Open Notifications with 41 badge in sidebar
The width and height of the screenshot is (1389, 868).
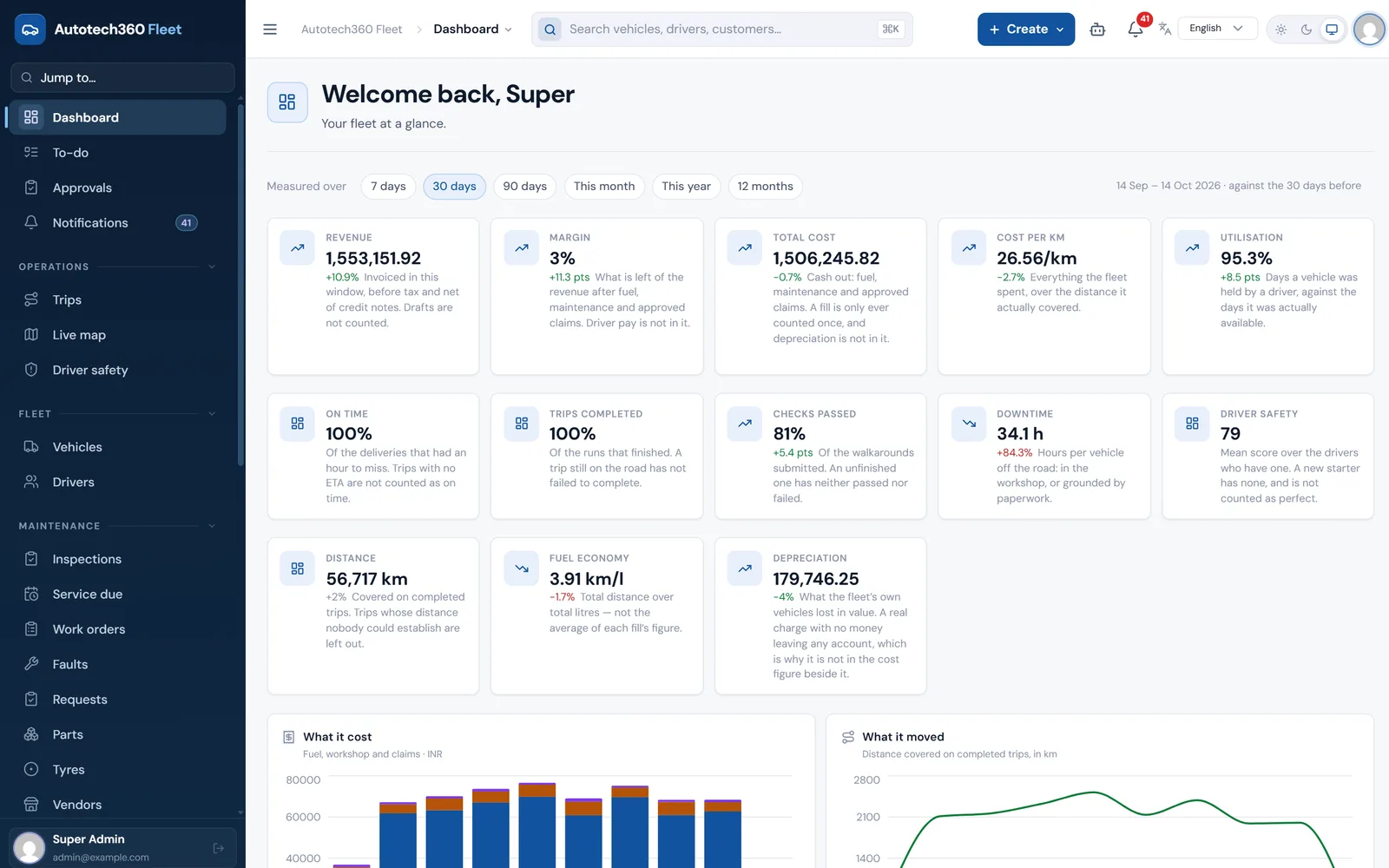click(117, 223)
